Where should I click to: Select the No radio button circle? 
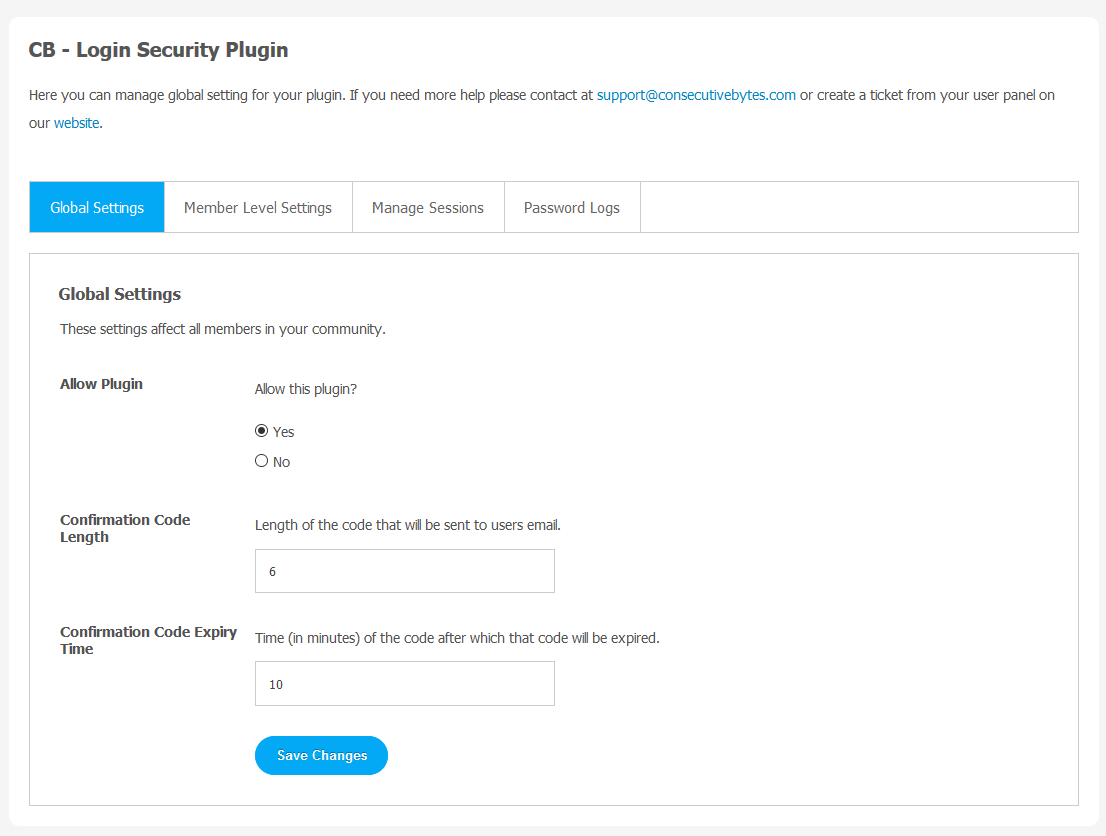[262, 461]
